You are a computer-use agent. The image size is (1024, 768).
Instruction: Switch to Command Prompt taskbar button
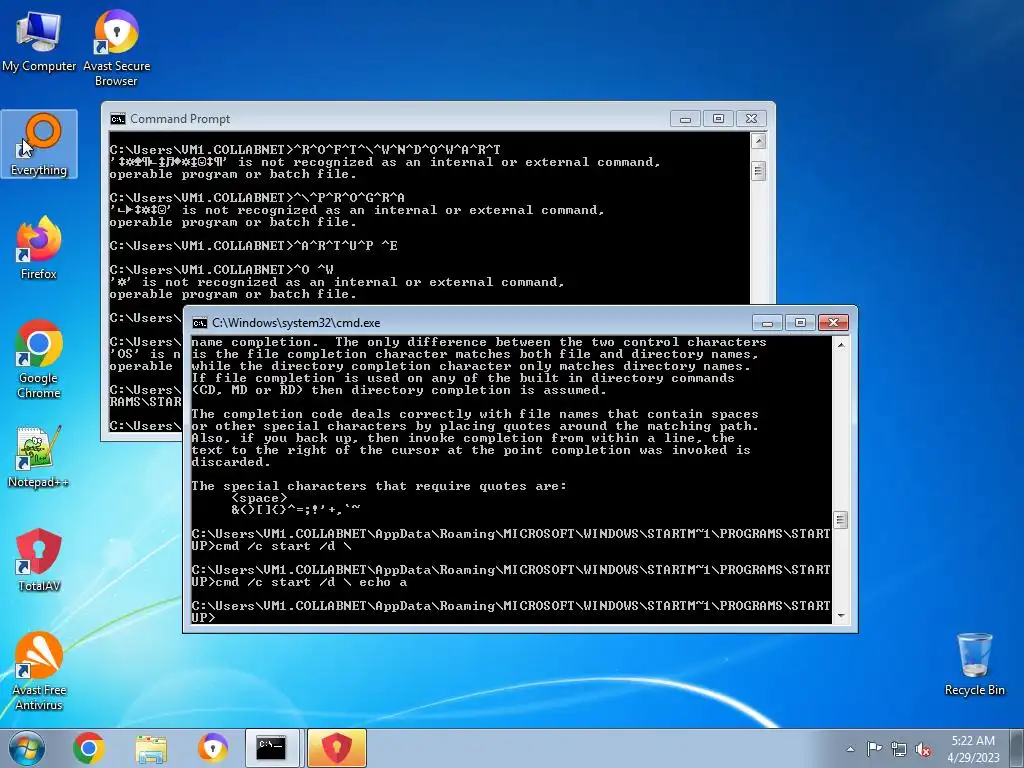click(272, 748)
